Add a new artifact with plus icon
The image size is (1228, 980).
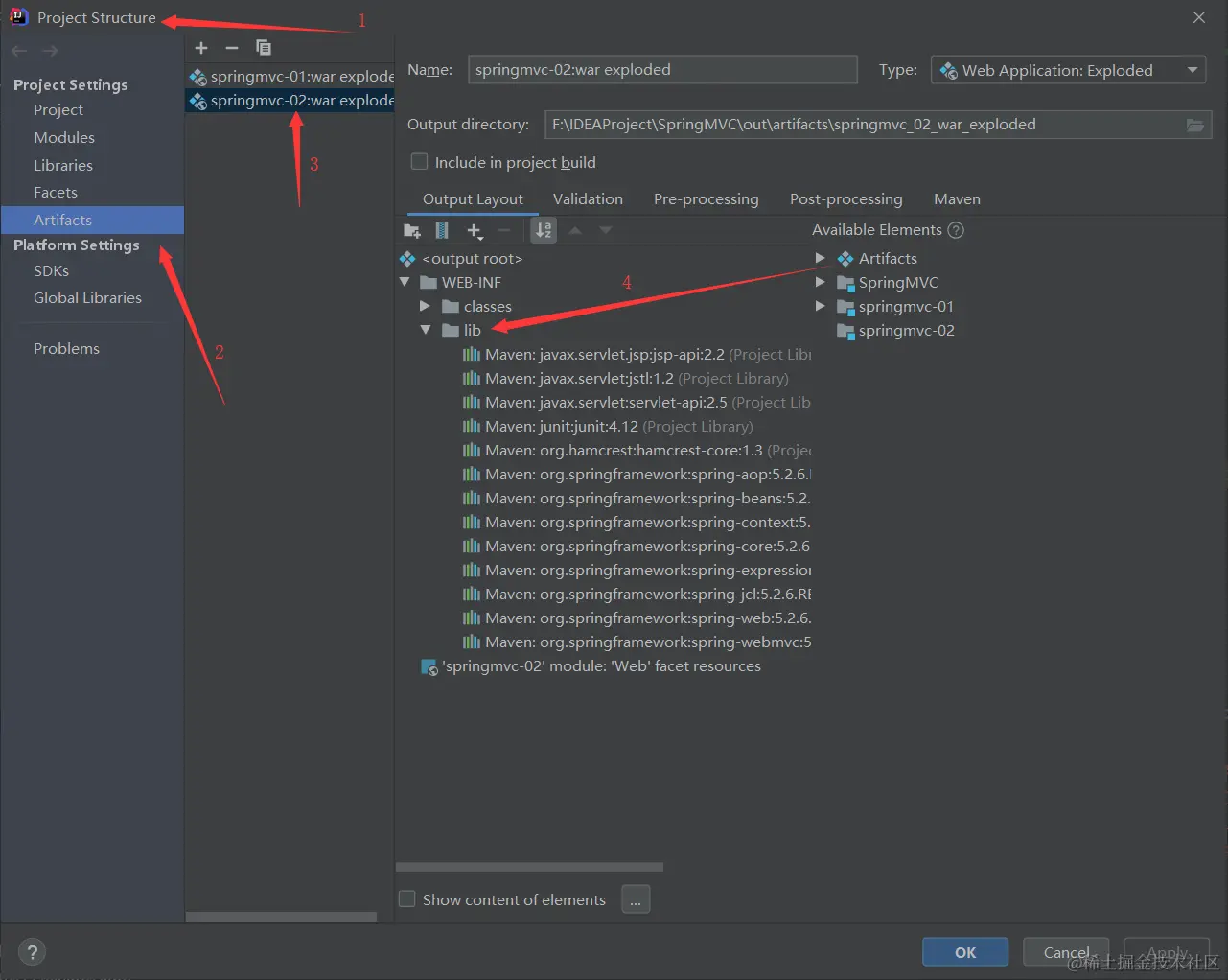click(201, 48)
